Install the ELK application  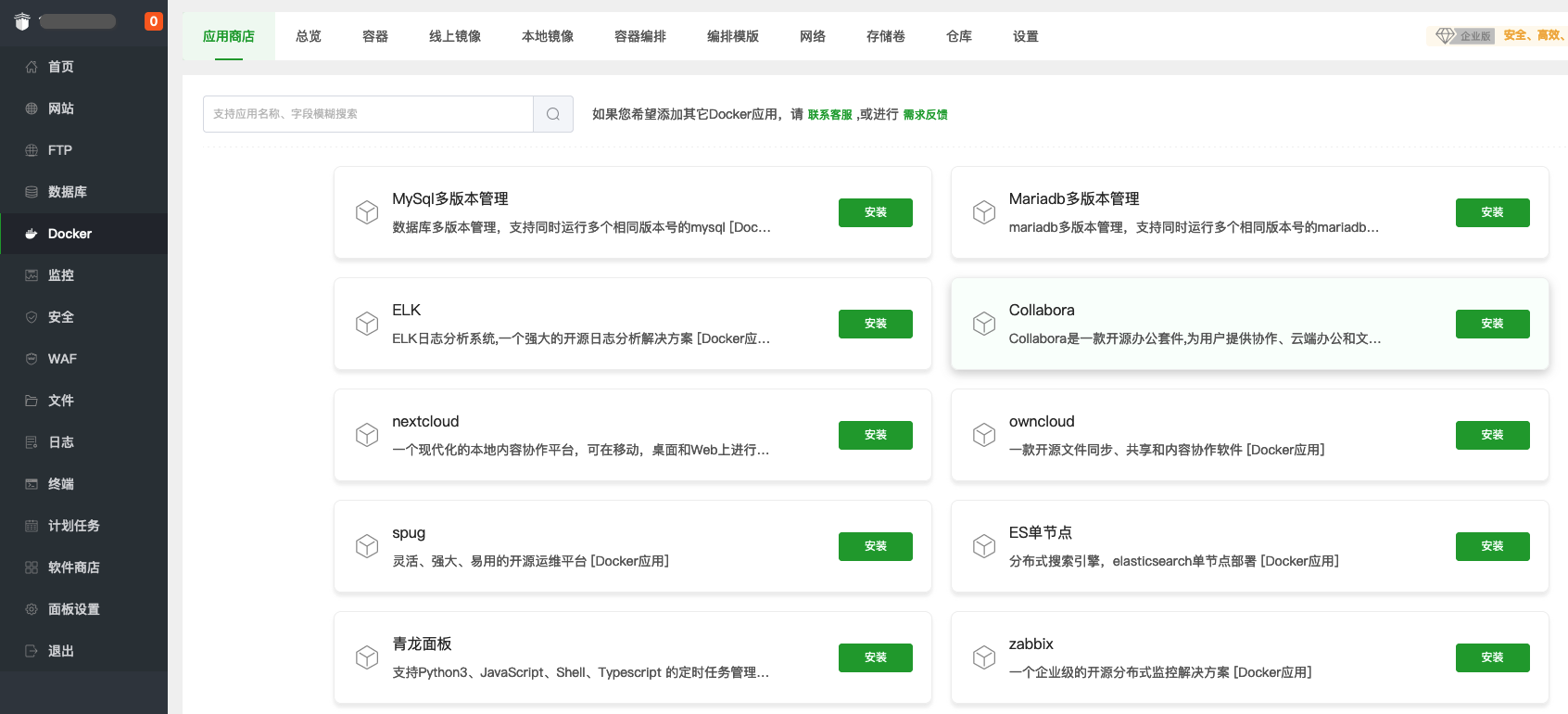click(x=876, y=324)
